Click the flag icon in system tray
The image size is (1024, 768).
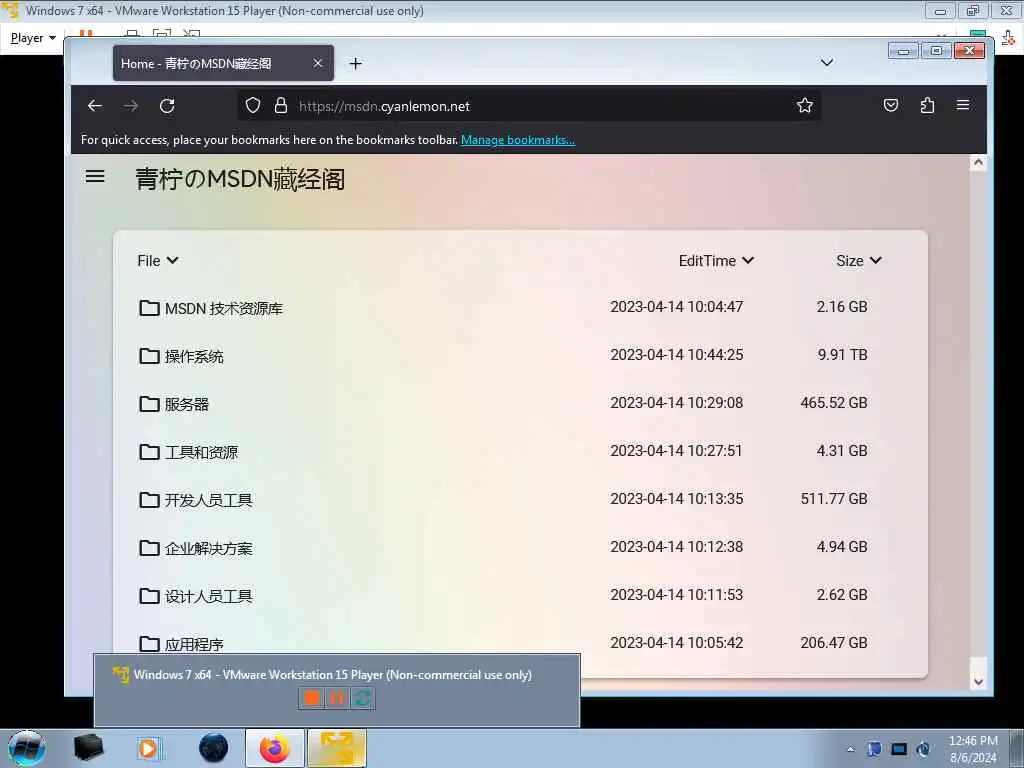click(874, 749)
